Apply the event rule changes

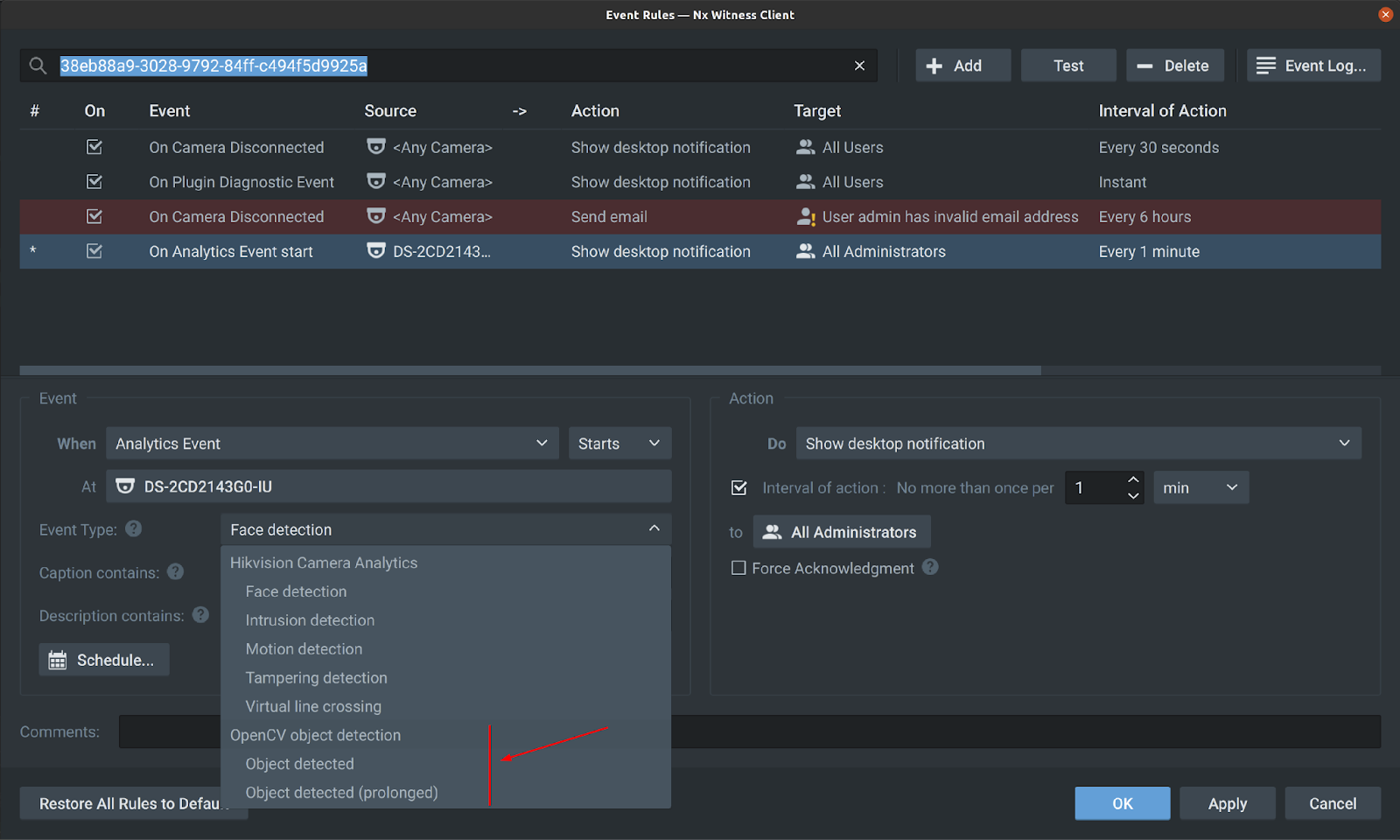(1228, 803)
